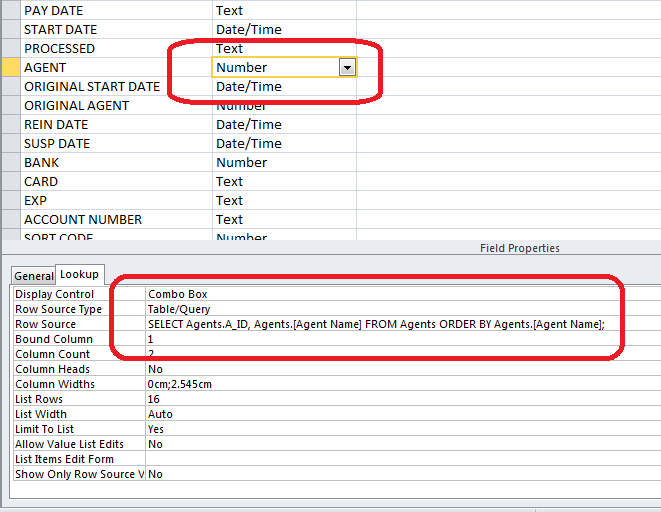Click the List Rows value 16

pyautogui.click(x=153, y=399)
